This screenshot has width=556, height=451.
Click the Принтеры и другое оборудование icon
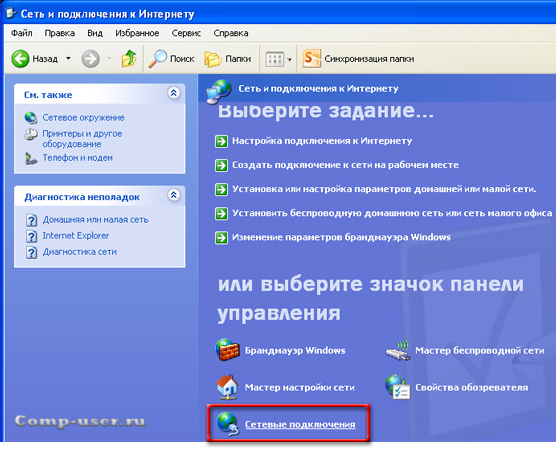coord(31,134)
